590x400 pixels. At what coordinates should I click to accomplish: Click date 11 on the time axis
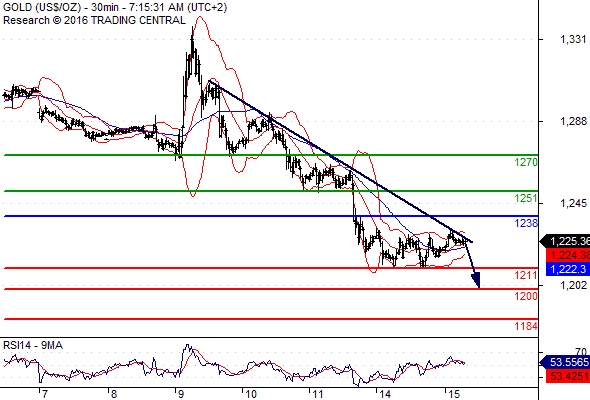click(318, 394)
